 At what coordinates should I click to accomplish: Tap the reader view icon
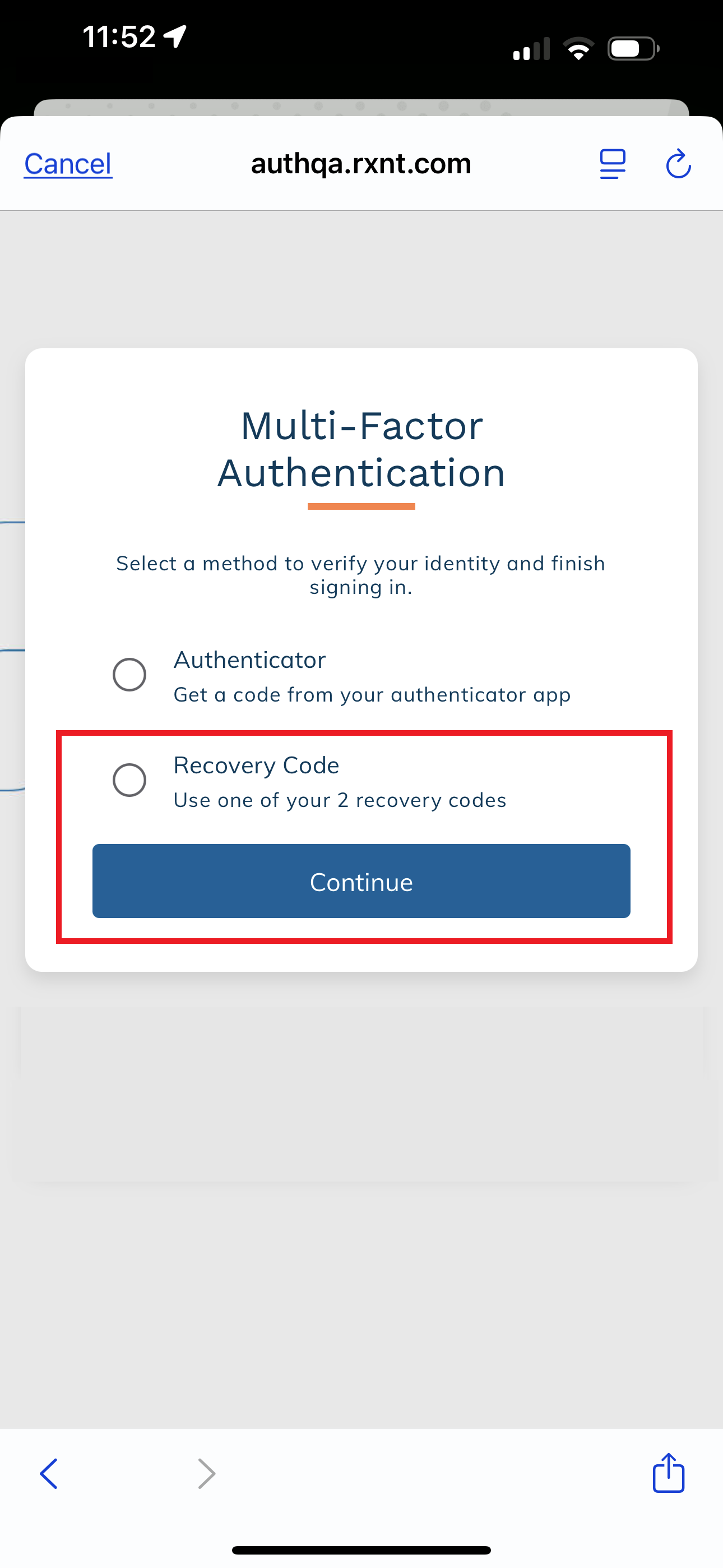(612, 164)
